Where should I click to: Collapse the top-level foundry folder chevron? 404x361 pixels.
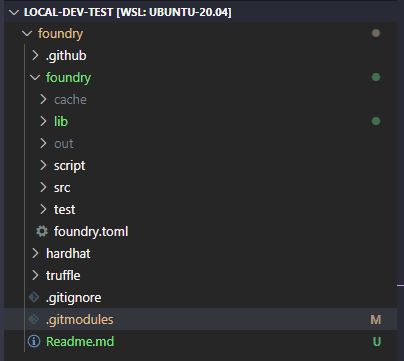click(27, 33)
